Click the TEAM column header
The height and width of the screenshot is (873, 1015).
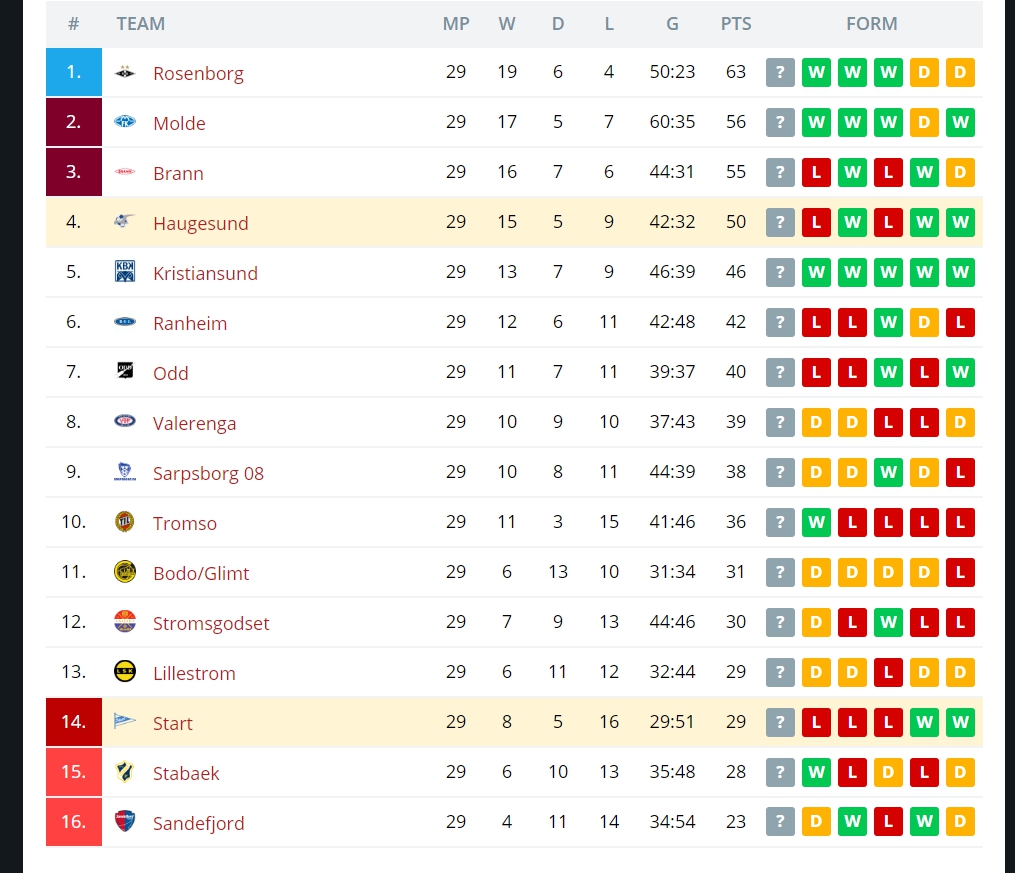(x=140, y=24)
